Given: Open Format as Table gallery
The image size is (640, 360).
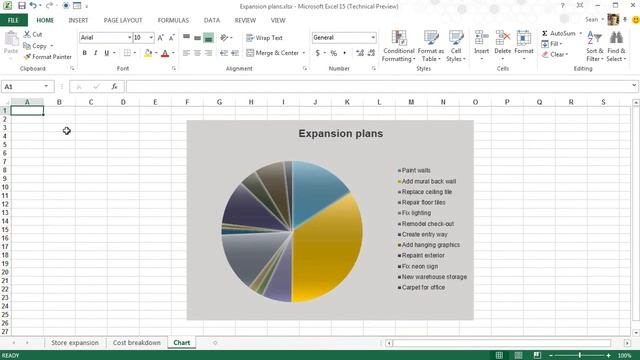Looking at the screenshot, I should click(431, 46).
